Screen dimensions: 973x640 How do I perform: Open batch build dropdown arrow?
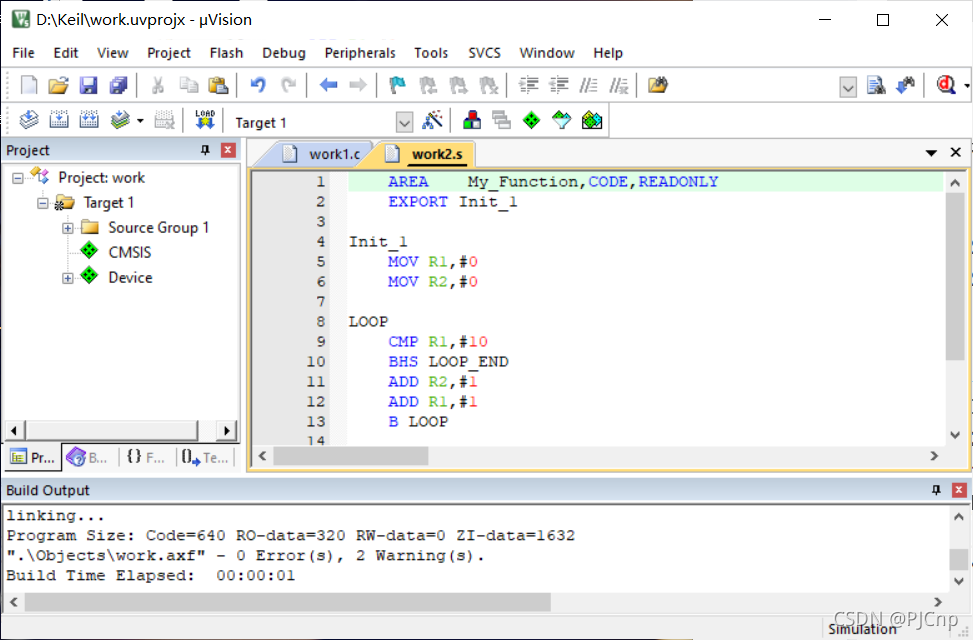[x=141, y=121]
